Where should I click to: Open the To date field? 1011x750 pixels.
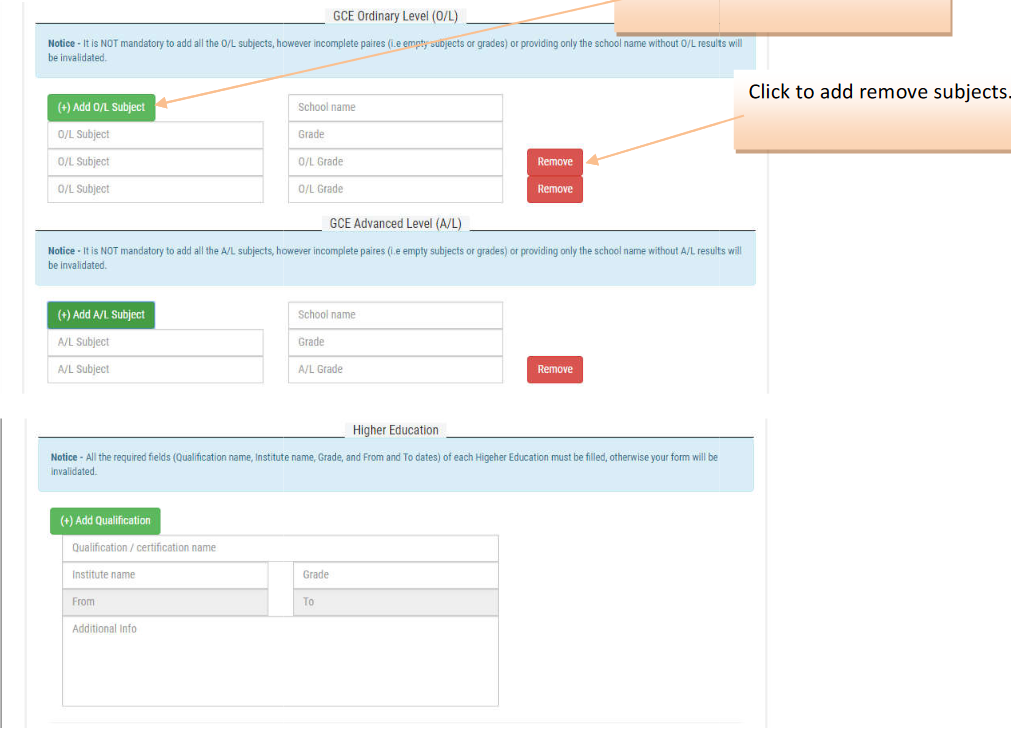(396, 602)
